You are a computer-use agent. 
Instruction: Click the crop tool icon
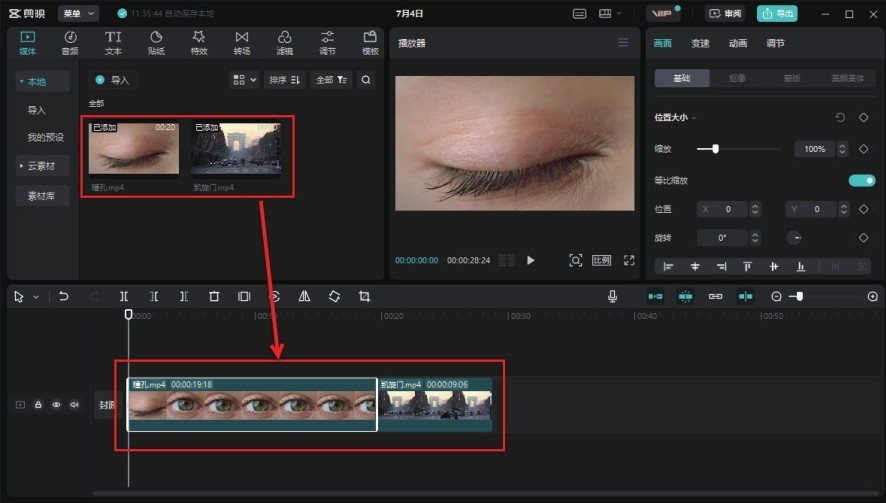(x=364, y=296)
